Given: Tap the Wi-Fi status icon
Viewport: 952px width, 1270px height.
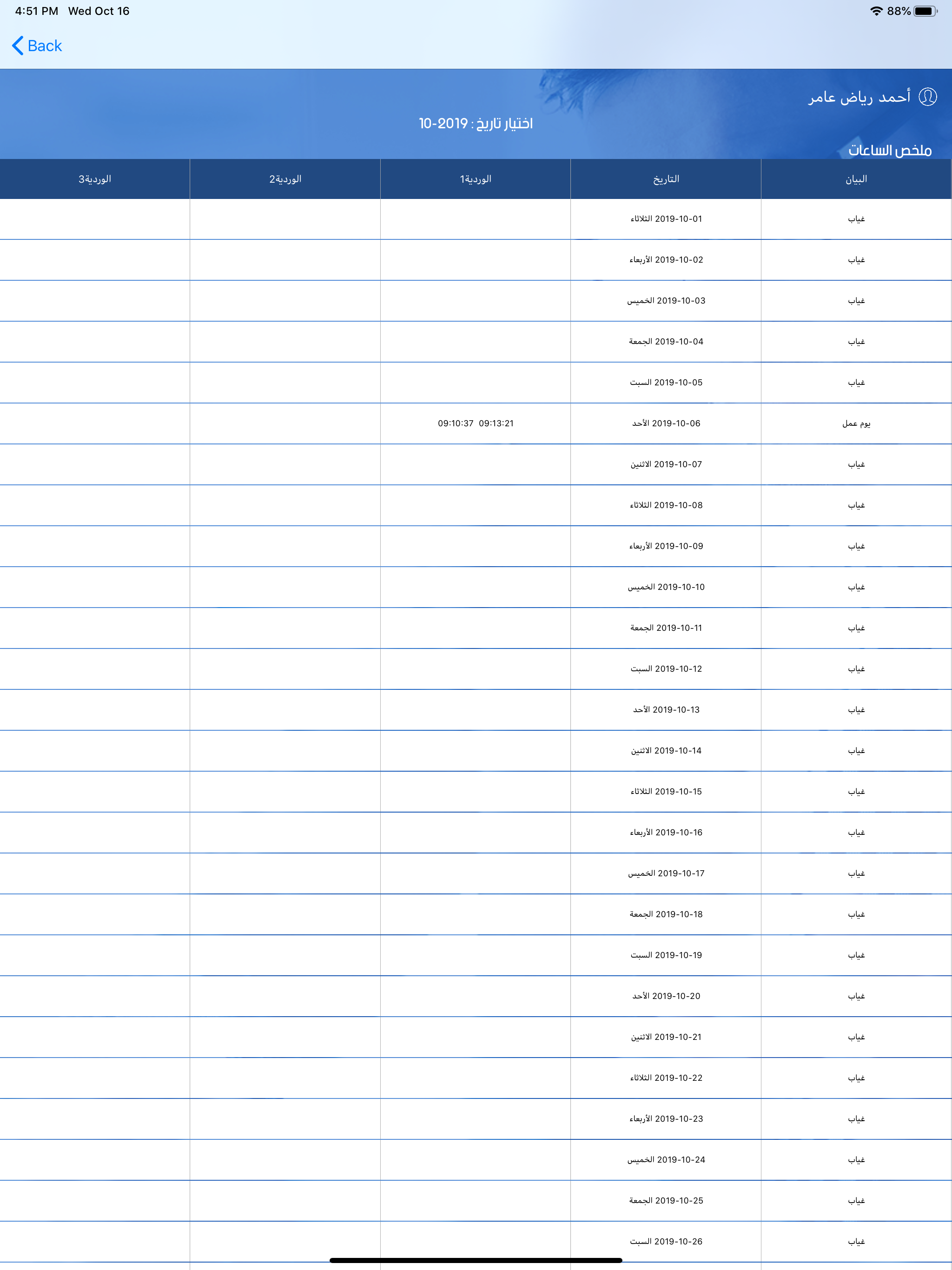Looking at the screenshot, I should pyautogui.click(x=876, y=11).
